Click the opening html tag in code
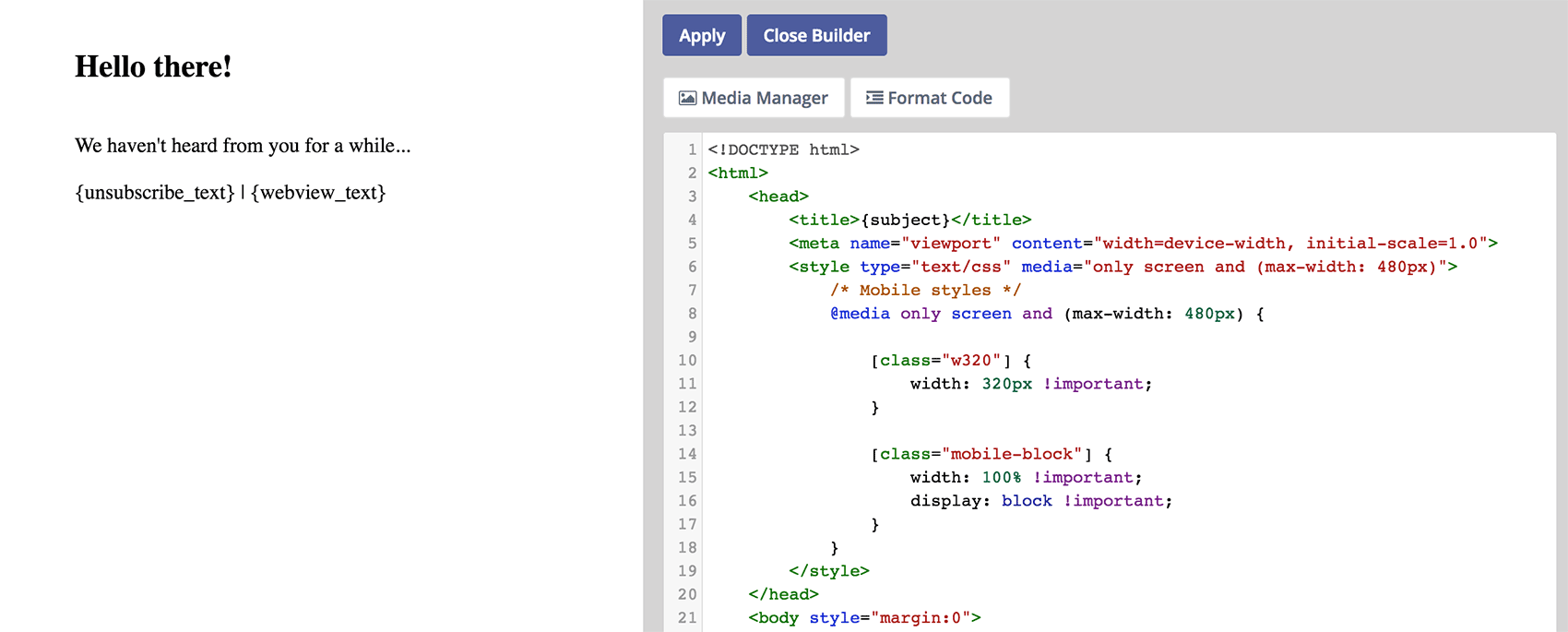1568x632 pixels. 738,173
